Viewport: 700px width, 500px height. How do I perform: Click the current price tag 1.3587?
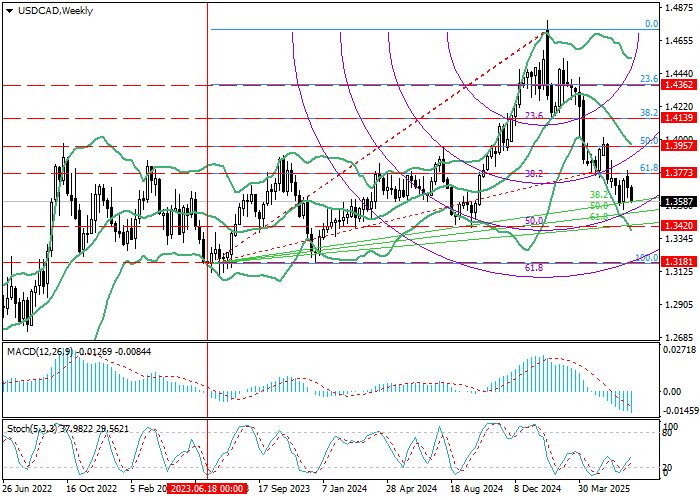point(679,202)
